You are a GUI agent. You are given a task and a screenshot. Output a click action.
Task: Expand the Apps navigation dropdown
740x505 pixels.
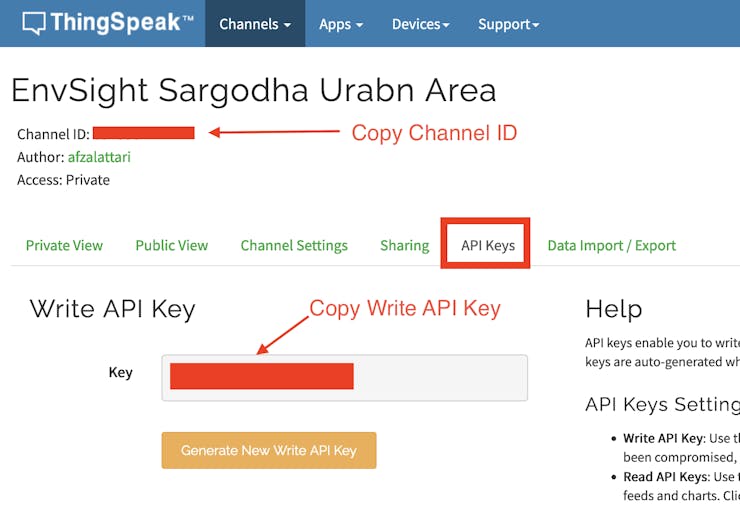coord(341,24)
